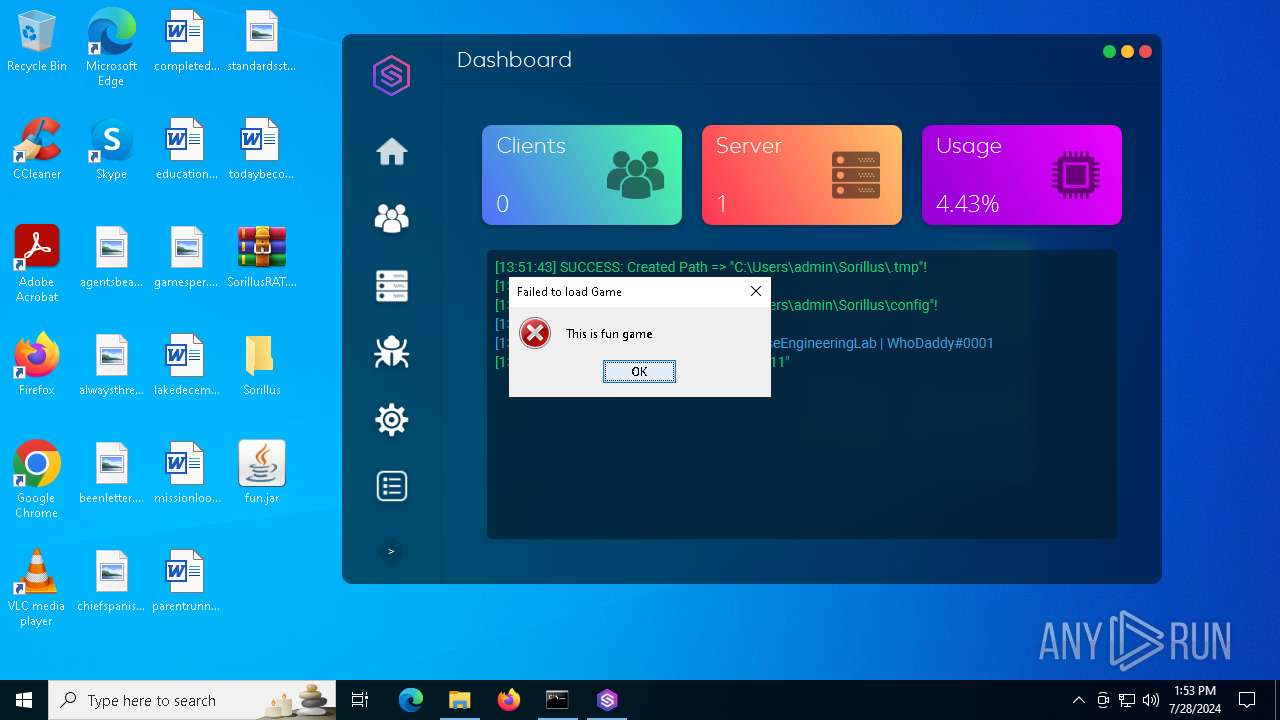Click the yellow window control dot
The image size is (1280, 720).
[x=1127, y=52]
